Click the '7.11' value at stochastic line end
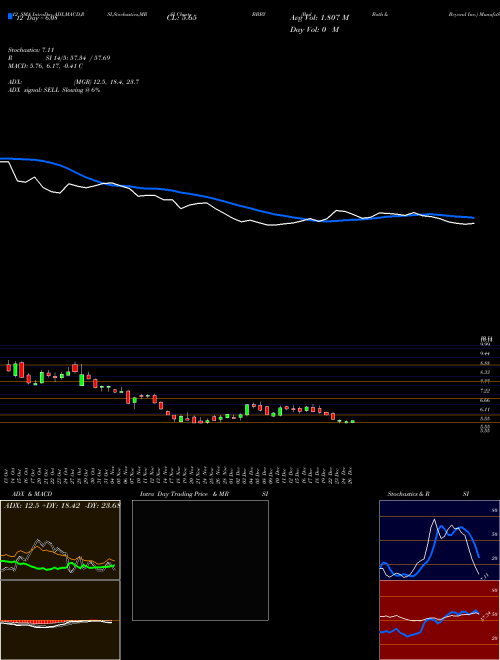 click(x=484, y=576)
